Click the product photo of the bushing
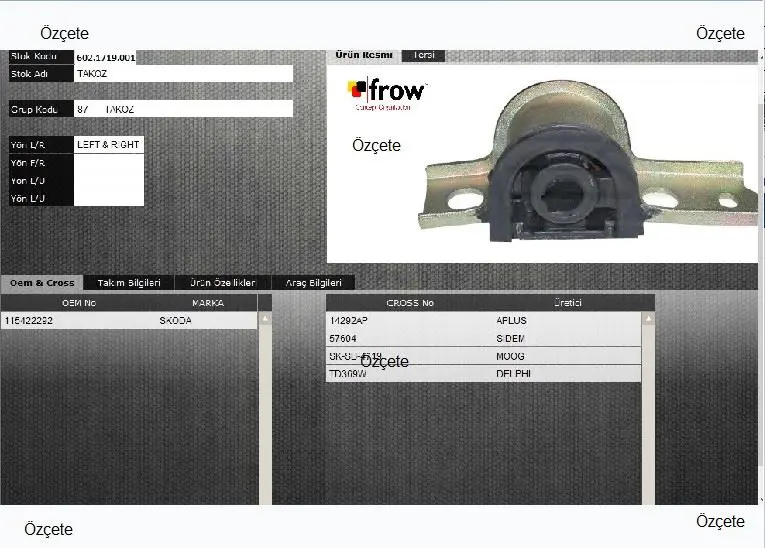 tap(588, 163)
